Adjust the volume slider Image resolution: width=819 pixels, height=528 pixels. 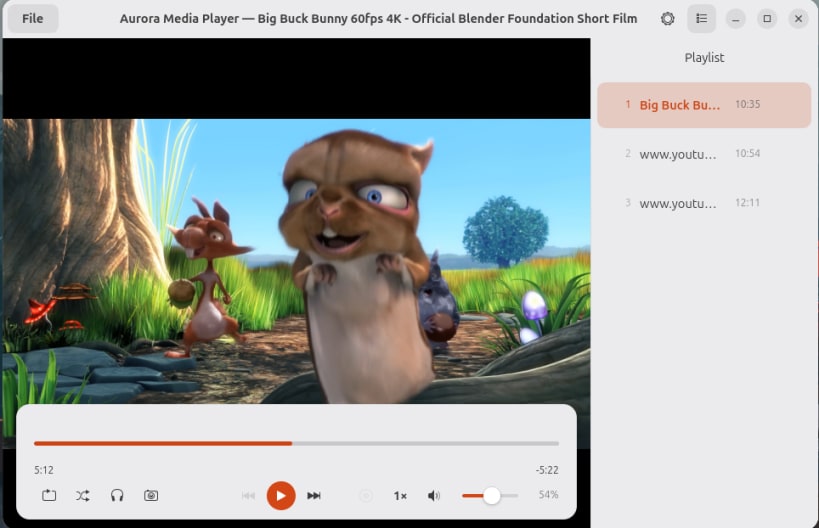point(490,495)
